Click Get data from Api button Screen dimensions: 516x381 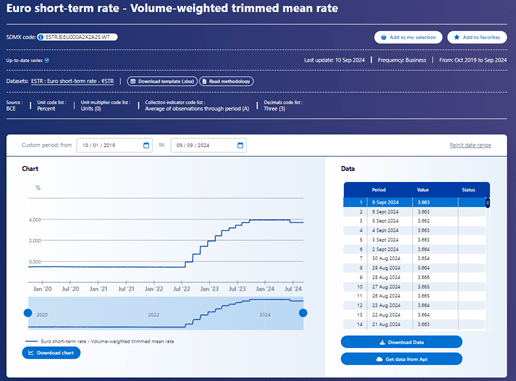(x=402, y=359)
